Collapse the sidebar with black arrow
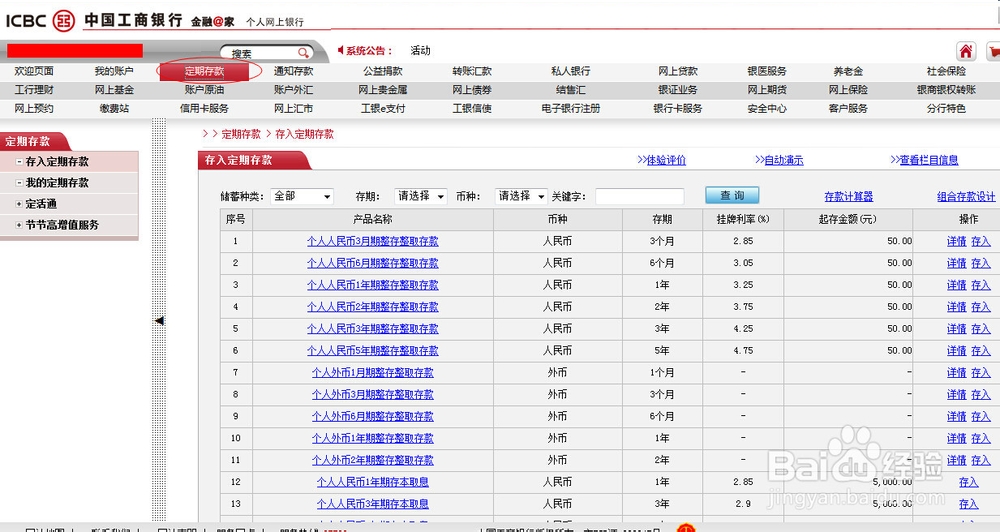Image resolution: width=1000 pixels, height=532 pixels. click(x=159, y=320)
